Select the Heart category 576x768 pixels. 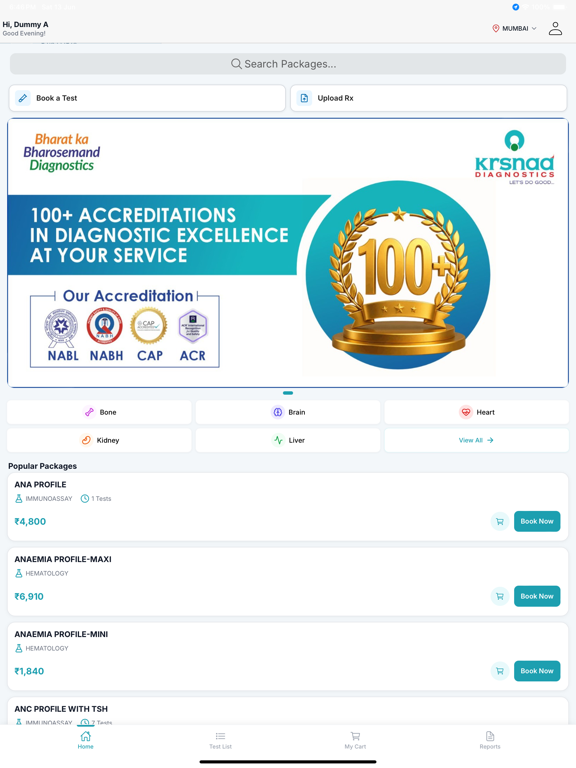(477, 412)
